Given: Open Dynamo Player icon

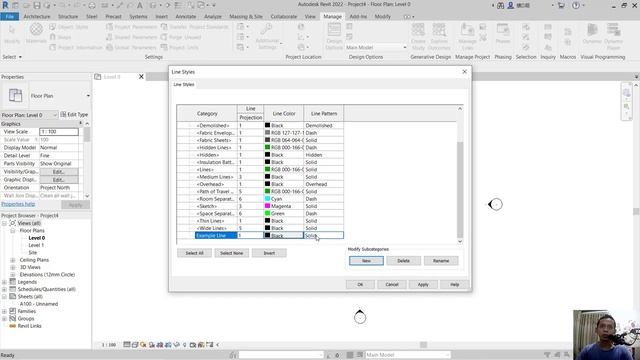Looking at the screenshot, I should (613, 36).
